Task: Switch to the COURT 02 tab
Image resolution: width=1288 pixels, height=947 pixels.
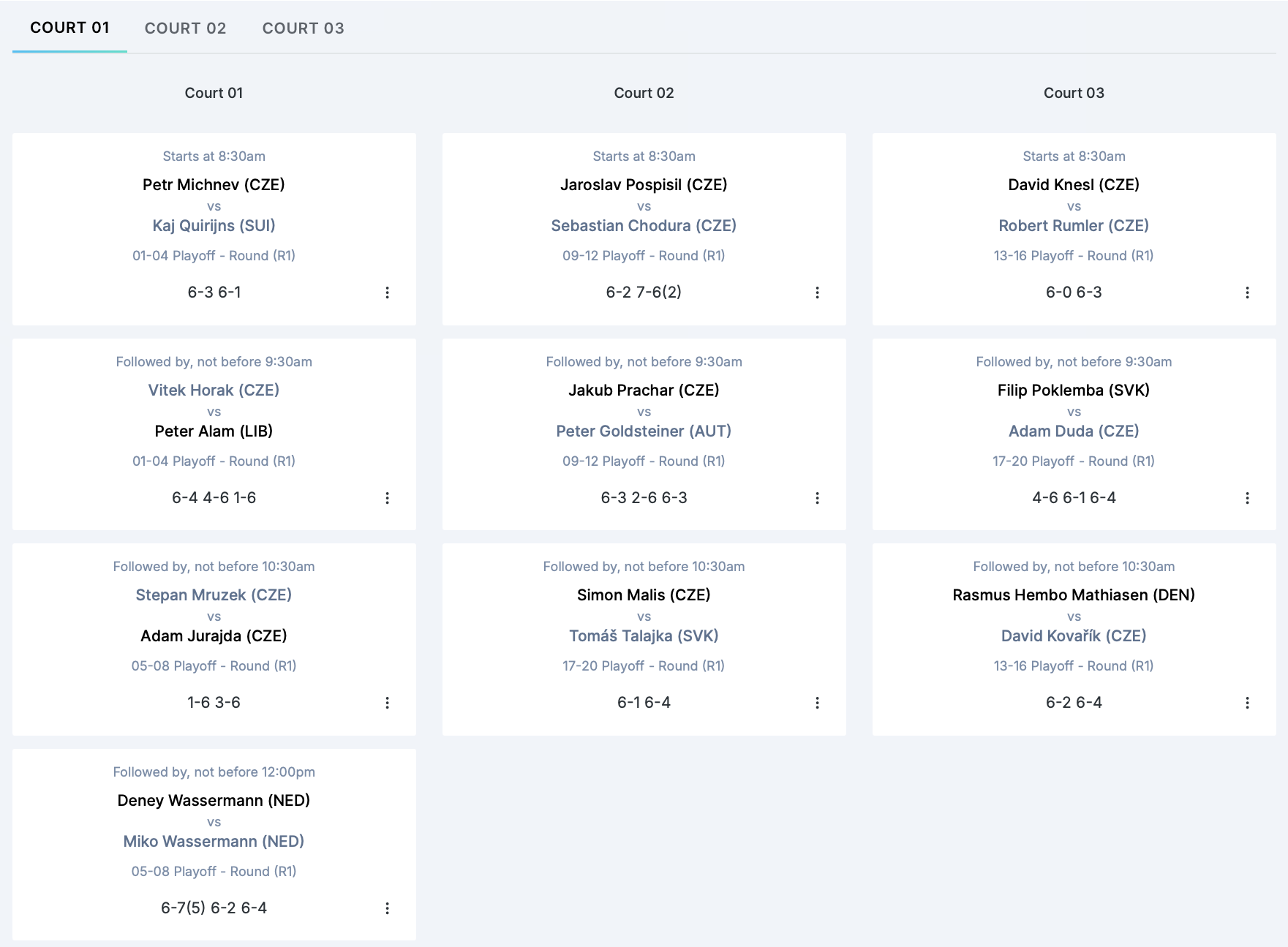Action: coord(185,29)
